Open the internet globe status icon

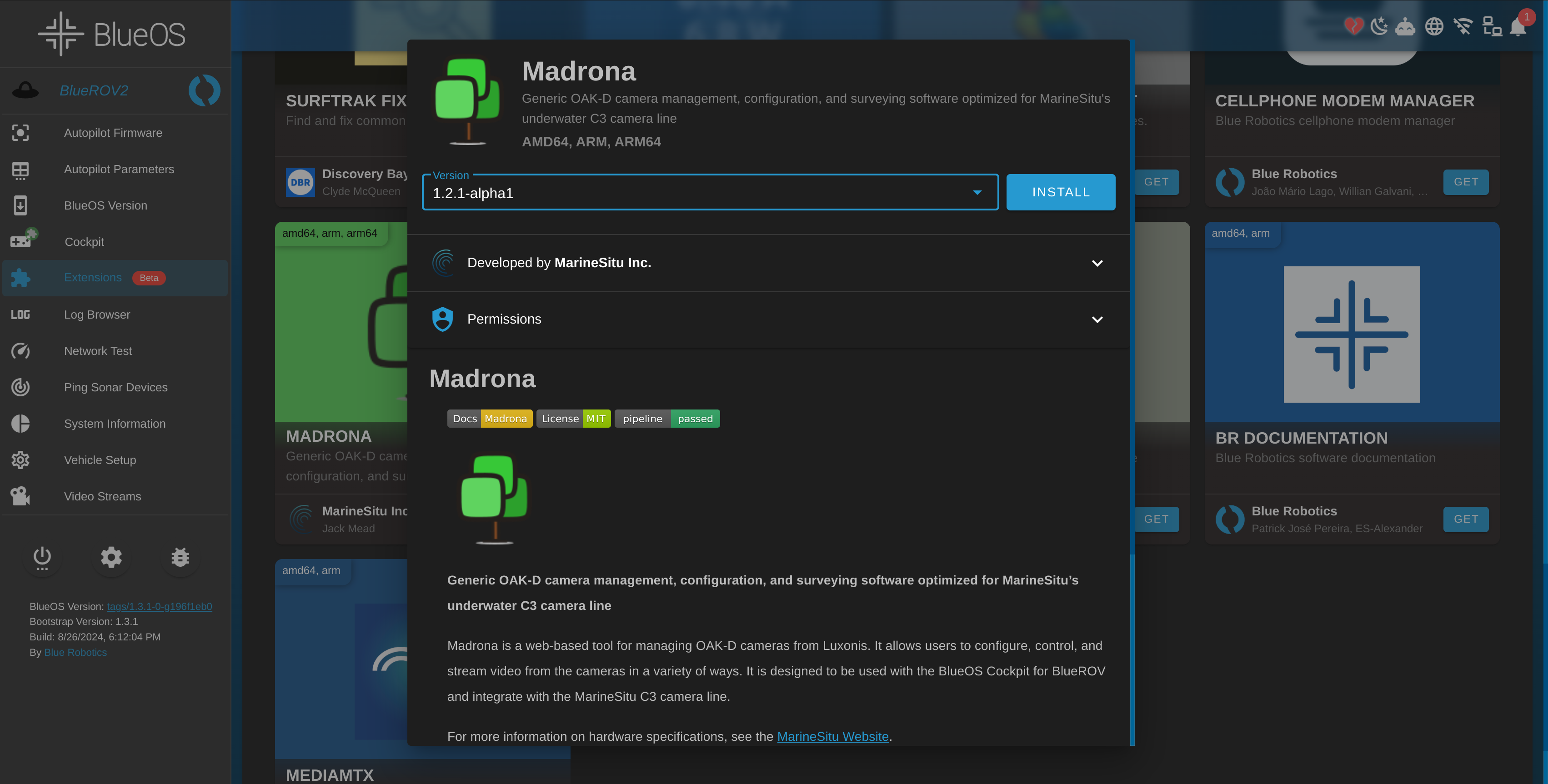[x=1434, y=26]
